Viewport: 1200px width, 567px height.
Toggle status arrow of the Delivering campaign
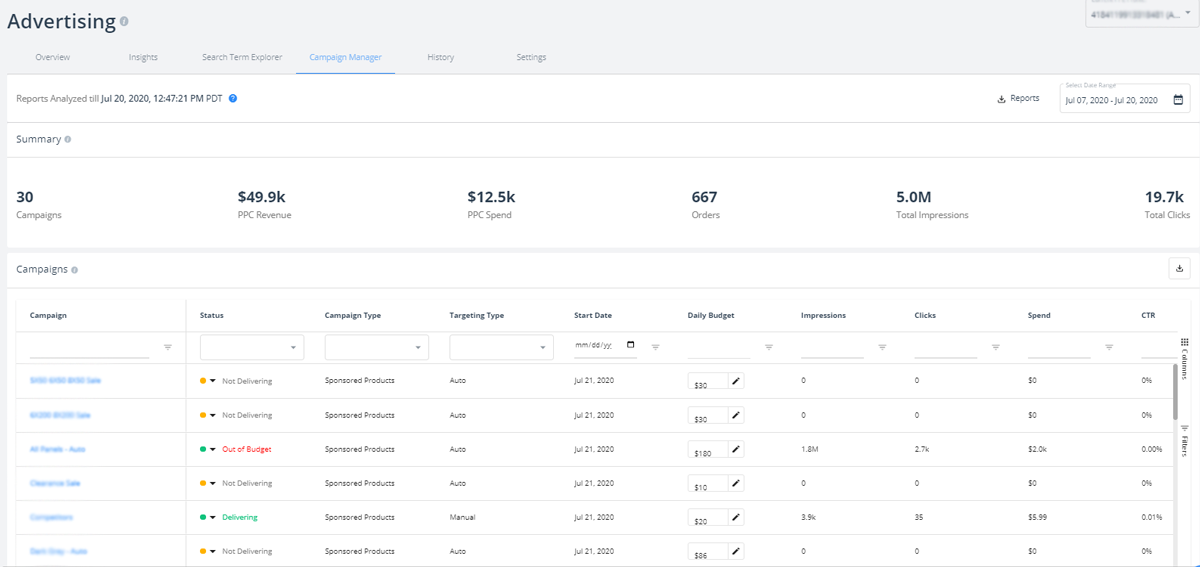point(213,518)
